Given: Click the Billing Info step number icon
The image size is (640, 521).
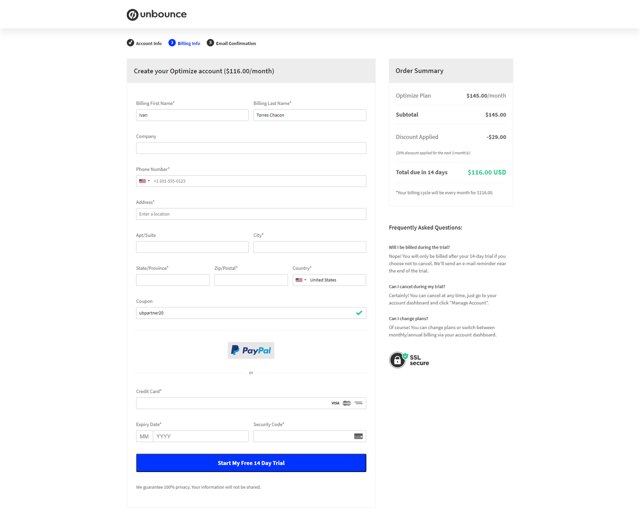Looking at the screenshot, I should pyautogui.click(x=172, y=43).
